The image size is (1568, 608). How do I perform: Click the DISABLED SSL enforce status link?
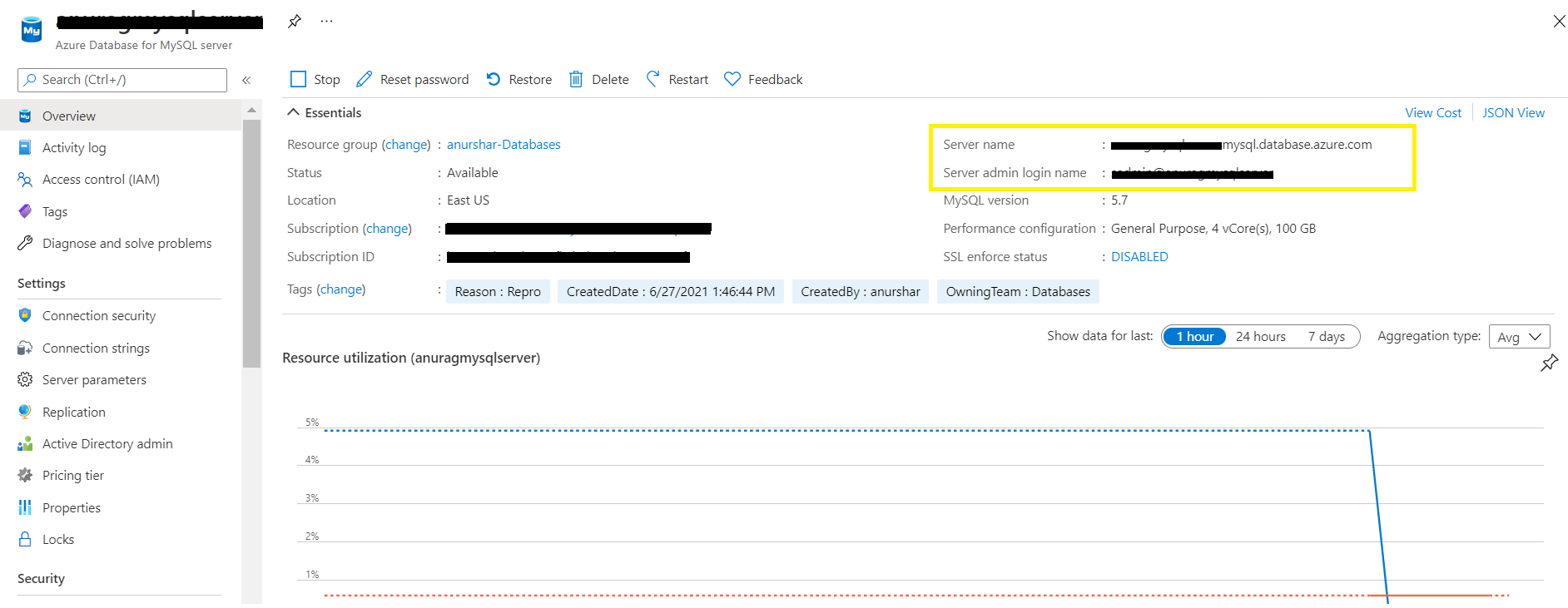(1139, 256)
